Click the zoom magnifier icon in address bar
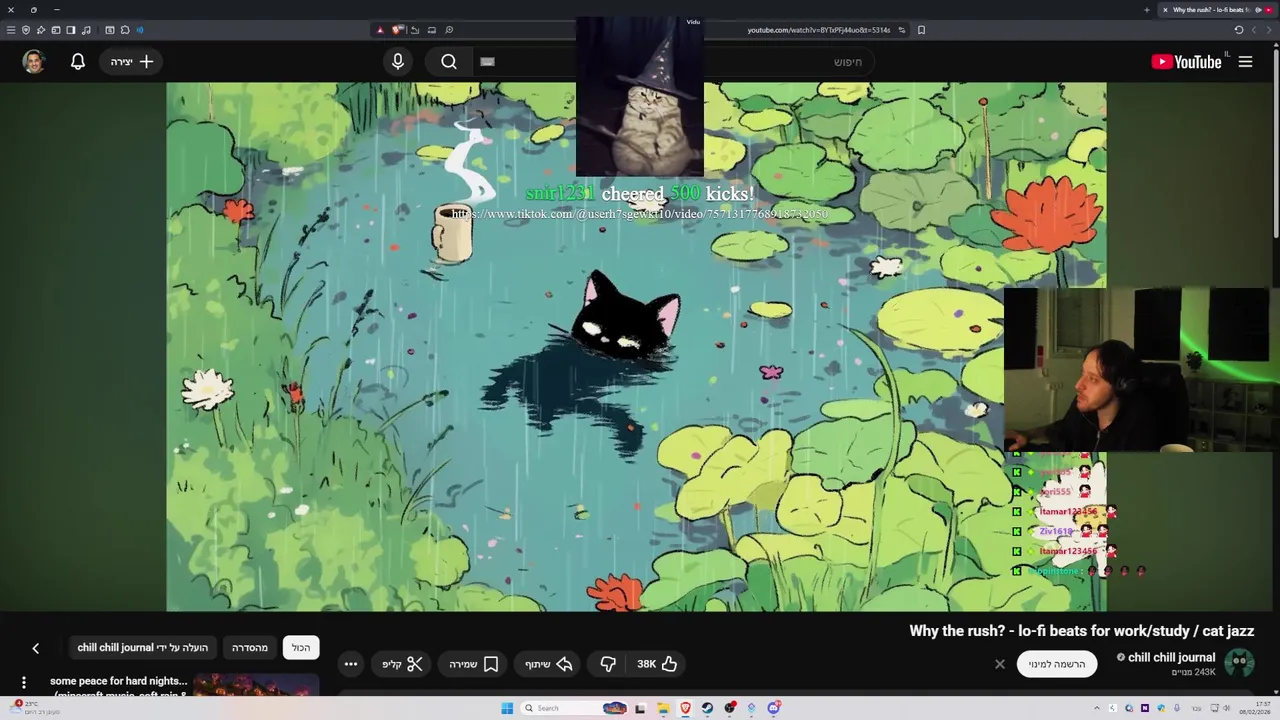1280x720 pixels. (x=449, y=30)
